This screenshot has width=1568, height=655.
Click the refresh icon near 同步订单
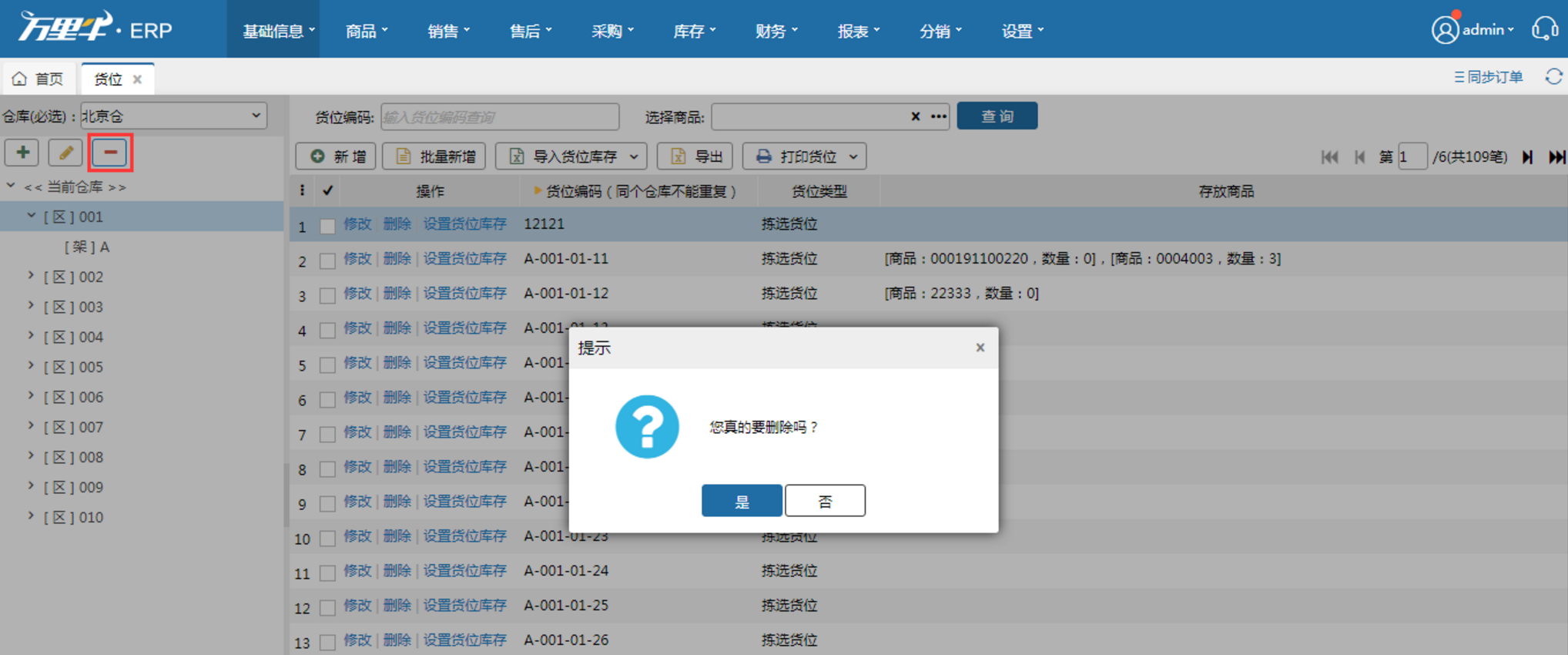click(x=1553, y=77)
